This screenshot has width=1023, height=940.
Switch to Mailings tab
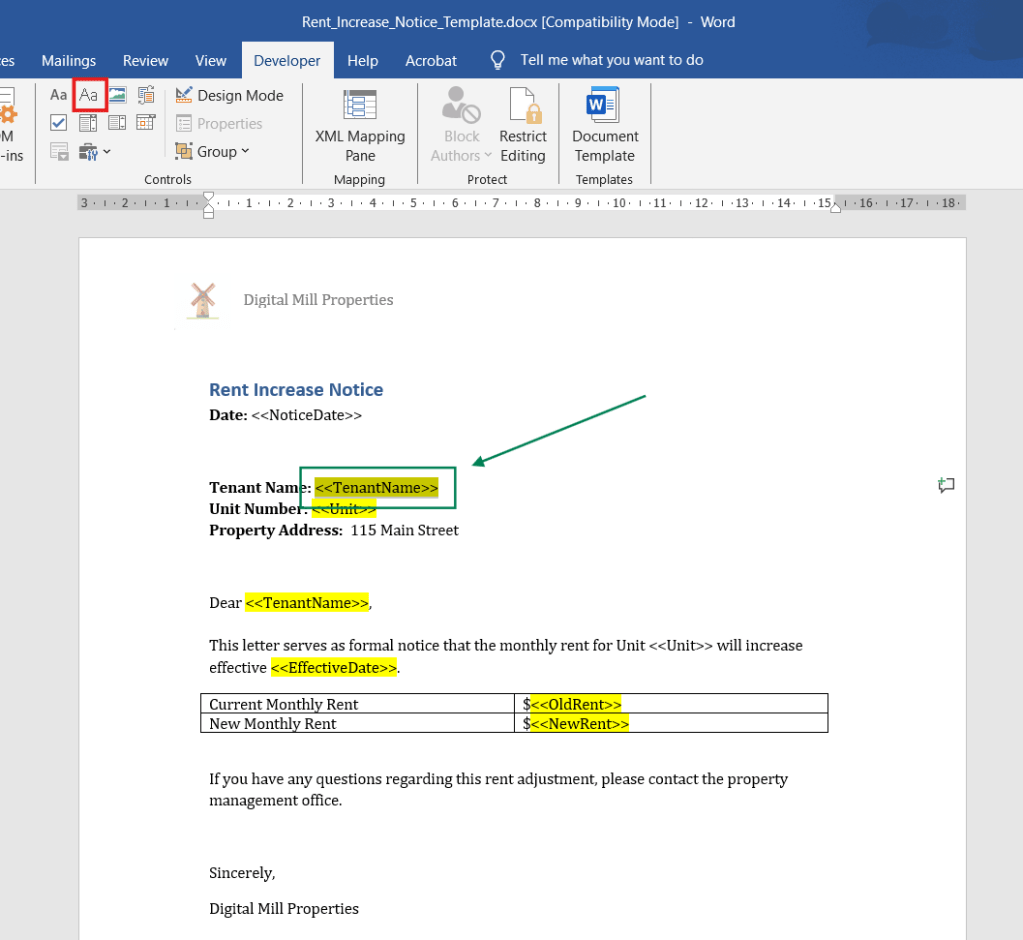tap(69, 61)
